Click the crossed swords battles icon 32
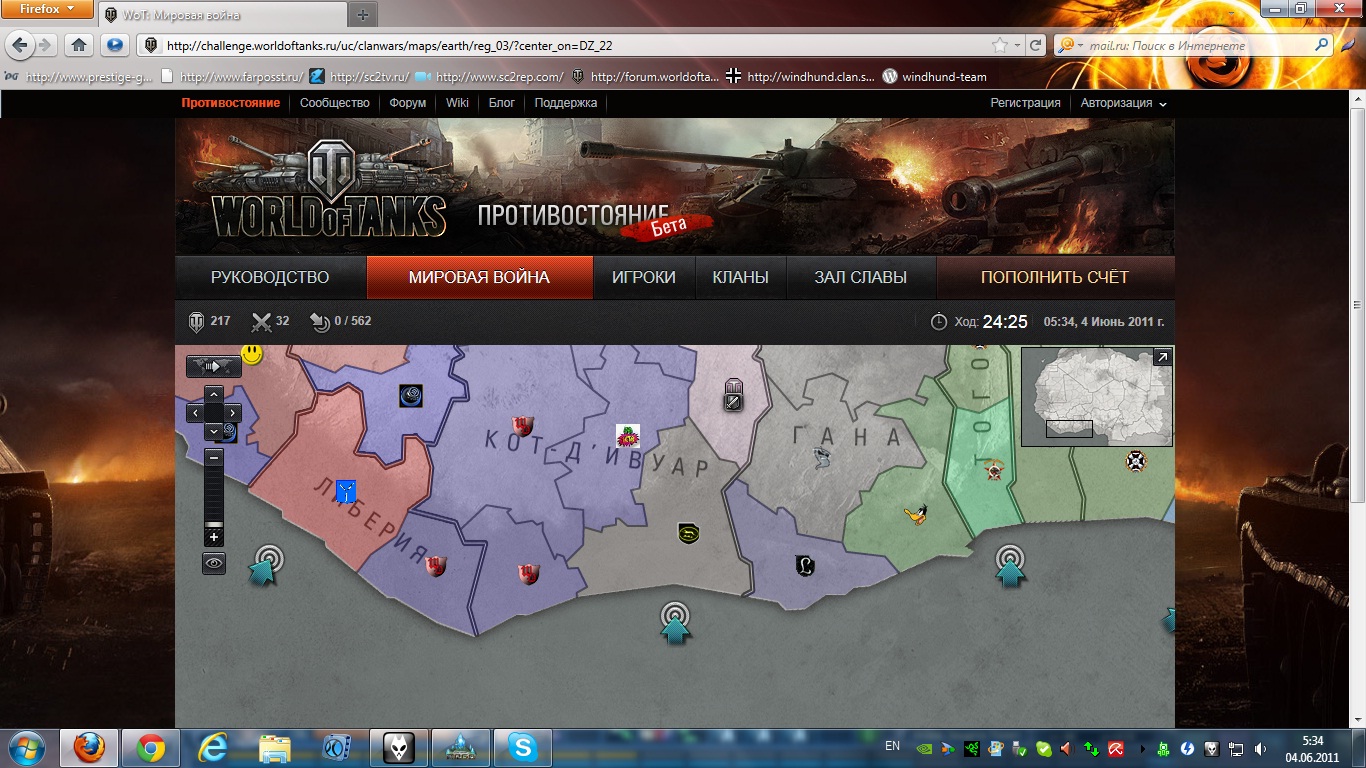The image size is (1366, 768). (262, 322)
